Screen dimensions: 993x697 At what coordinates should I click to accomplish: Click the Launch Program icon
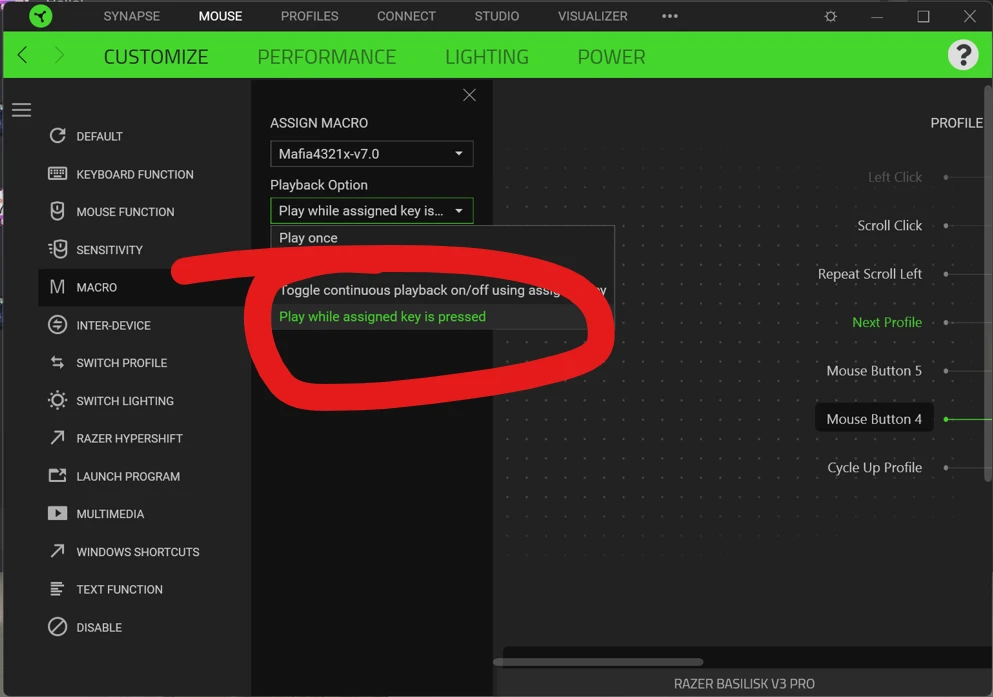(x=58, y=475)
